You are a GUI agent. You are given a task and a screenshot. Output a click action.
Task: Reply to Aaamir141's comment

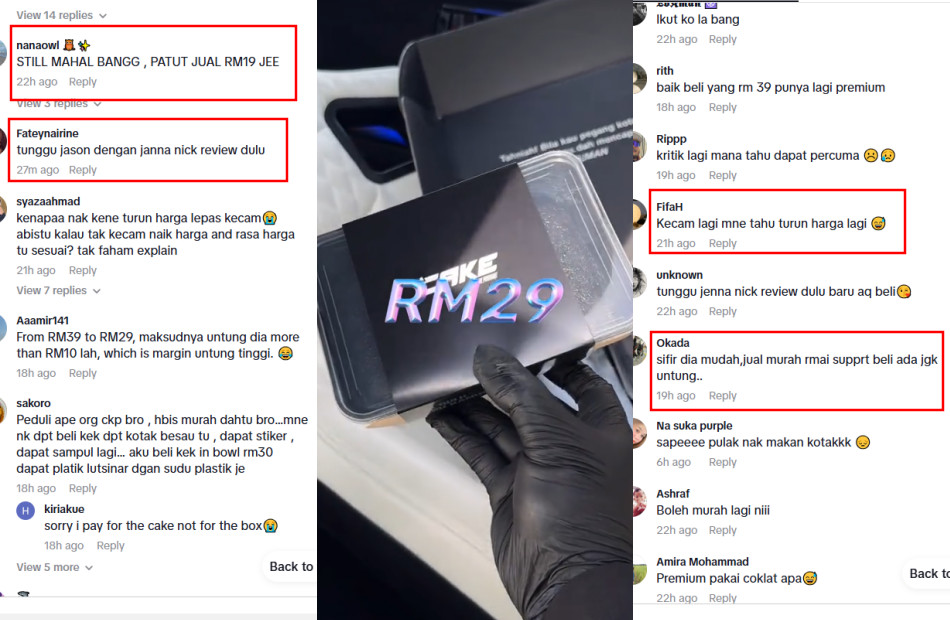82,373
